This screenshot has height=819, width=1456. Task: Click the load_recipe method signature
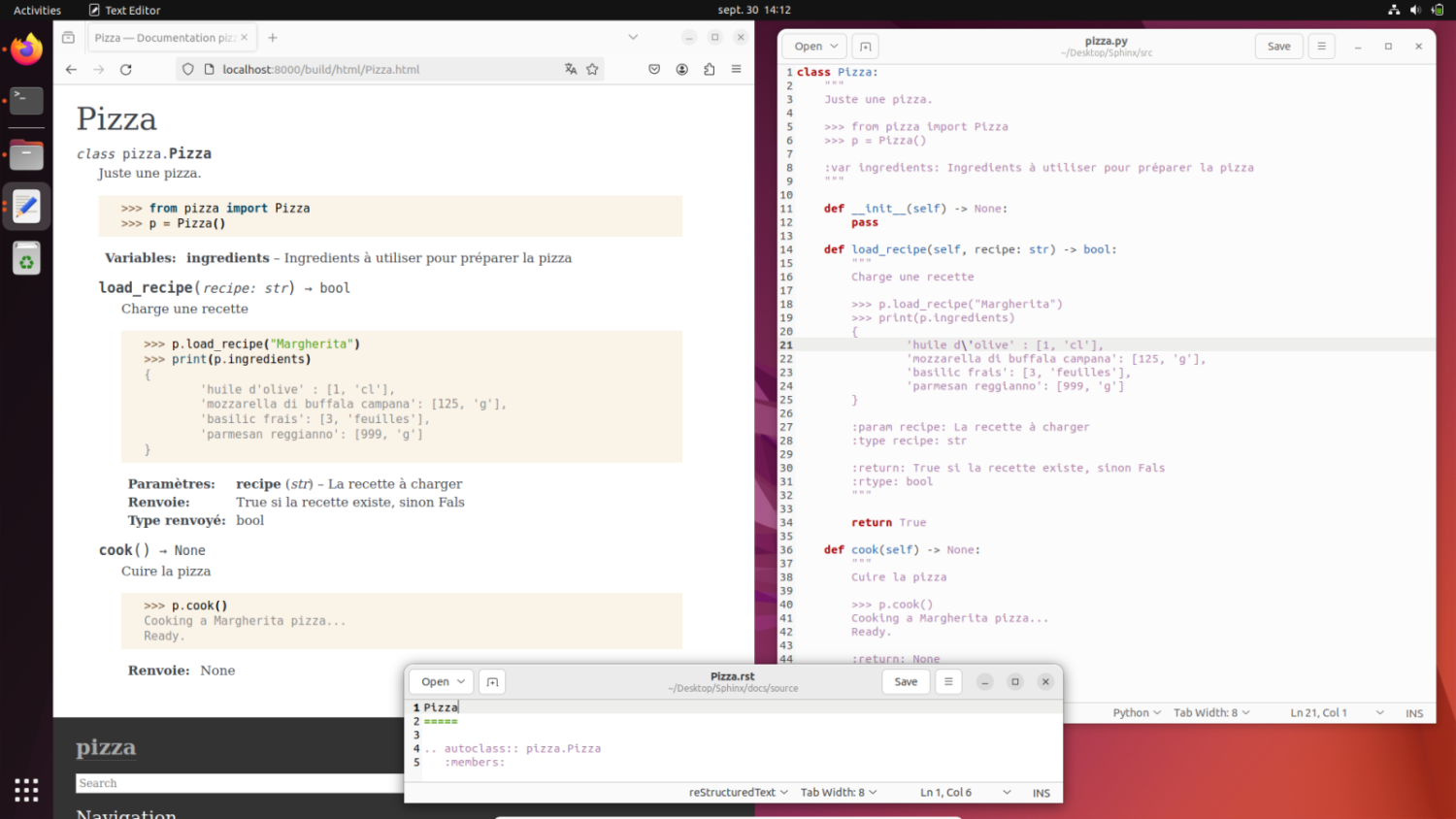[x=224, y=287]
